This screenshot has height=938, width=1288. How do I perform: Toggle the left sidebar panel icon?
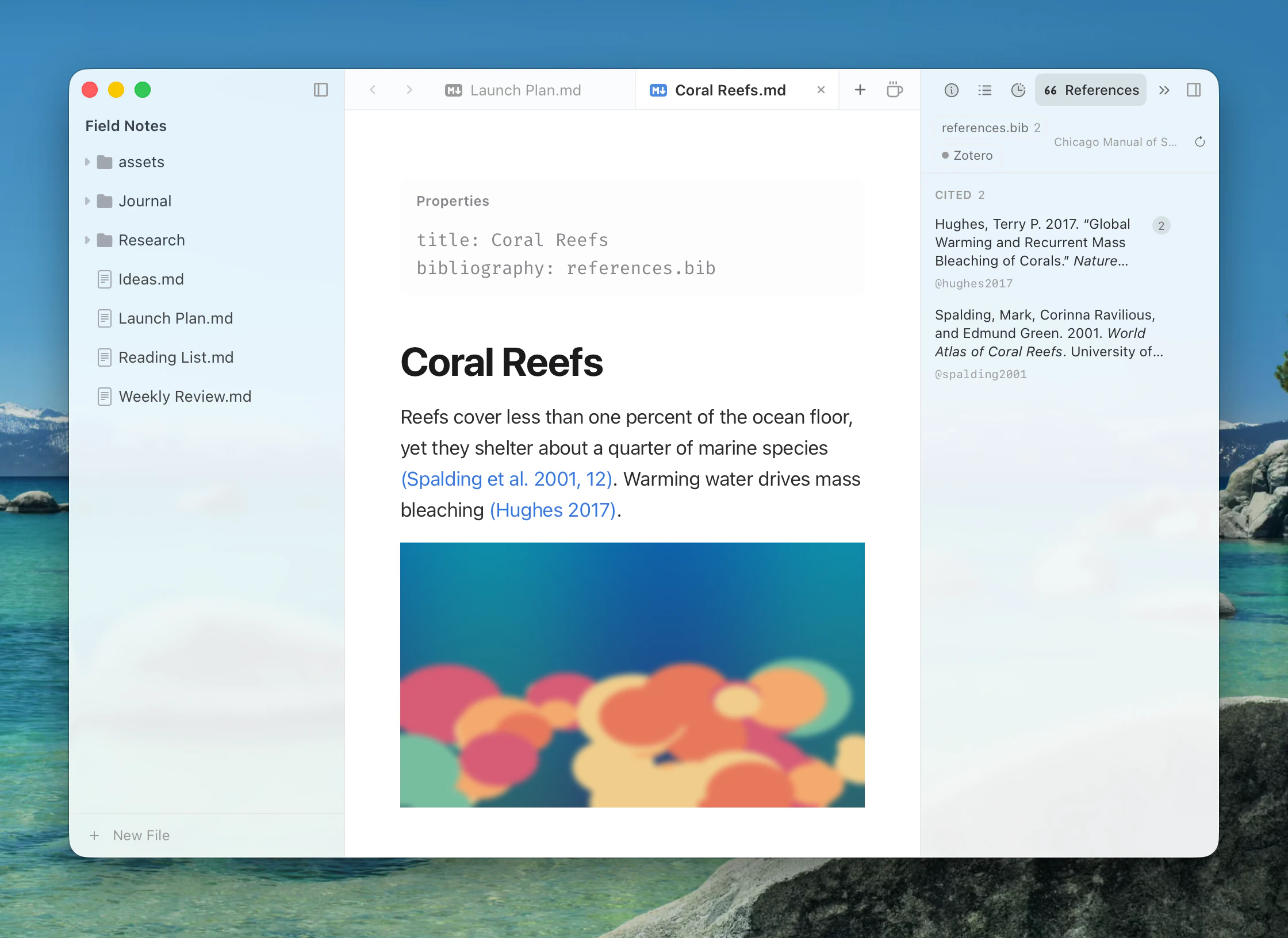pyautogui.click(x=321, y=90)
